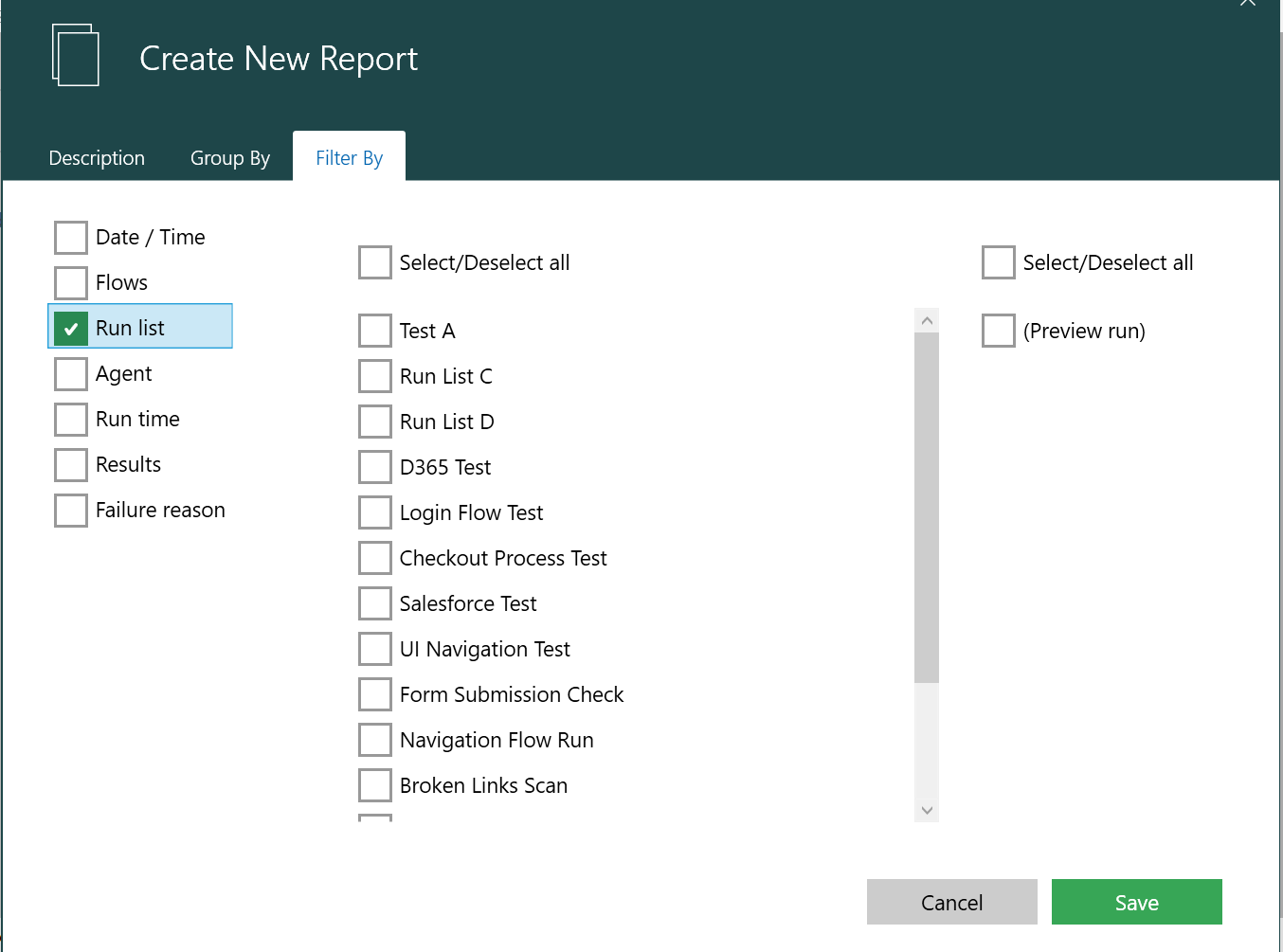Viewport: 1283px width, 952px height.
Task: Toggle Select/Deselect all for run lists
Action: 375,263
